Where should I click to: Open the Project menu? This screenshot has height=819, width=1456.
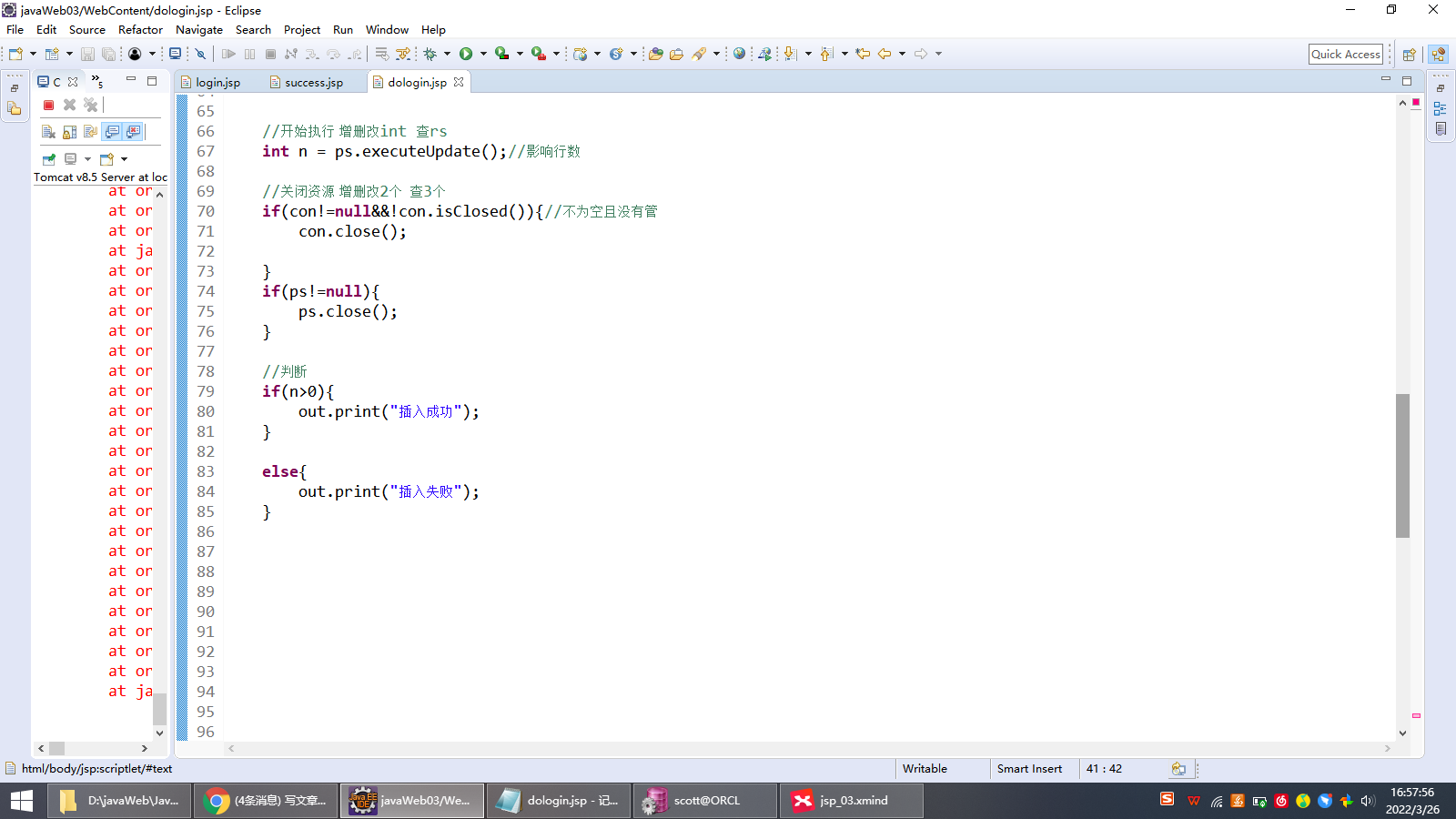point(302,29)
